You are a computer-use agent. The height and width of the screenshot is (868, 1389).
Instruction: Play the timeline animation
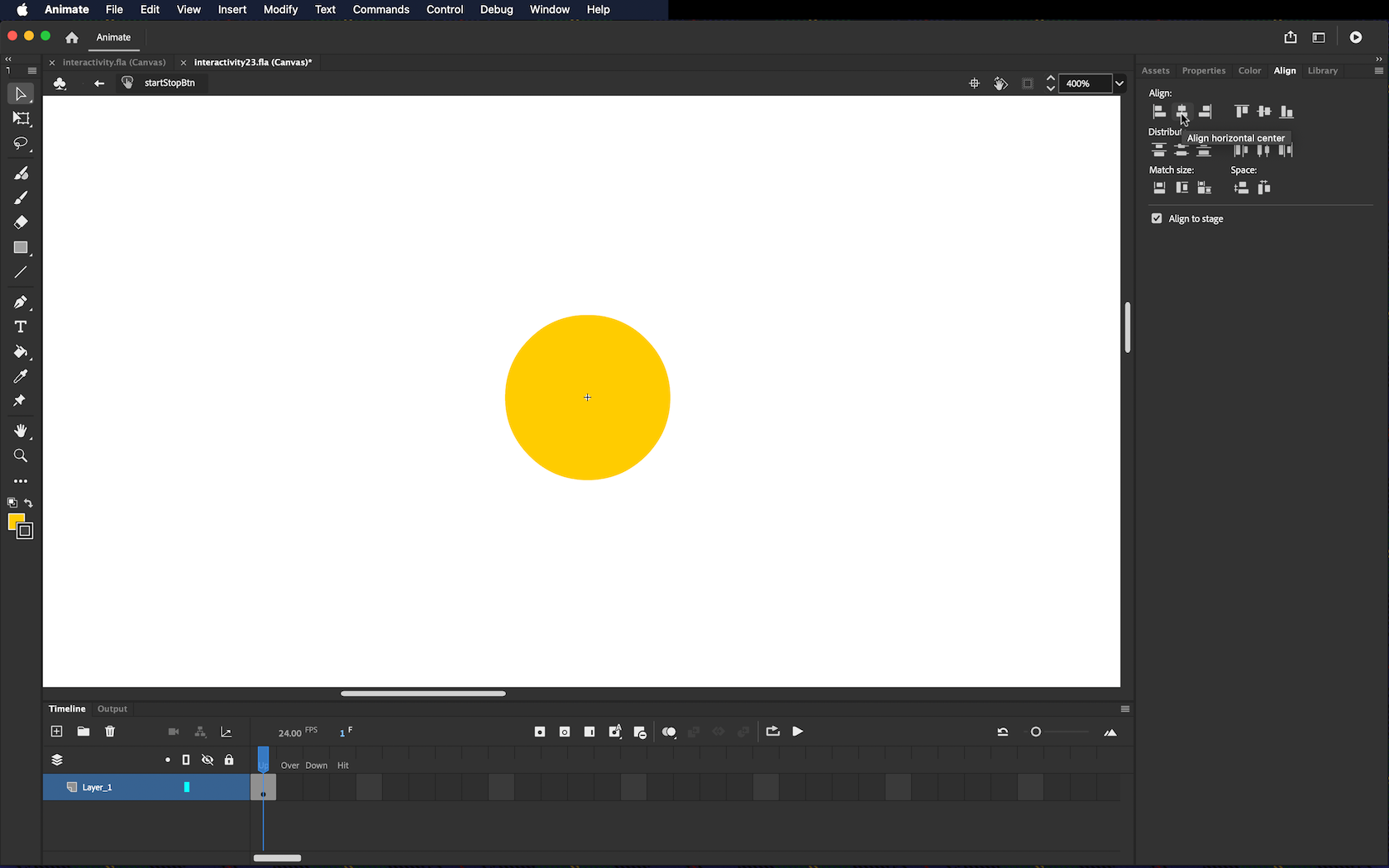pos(797,732)
